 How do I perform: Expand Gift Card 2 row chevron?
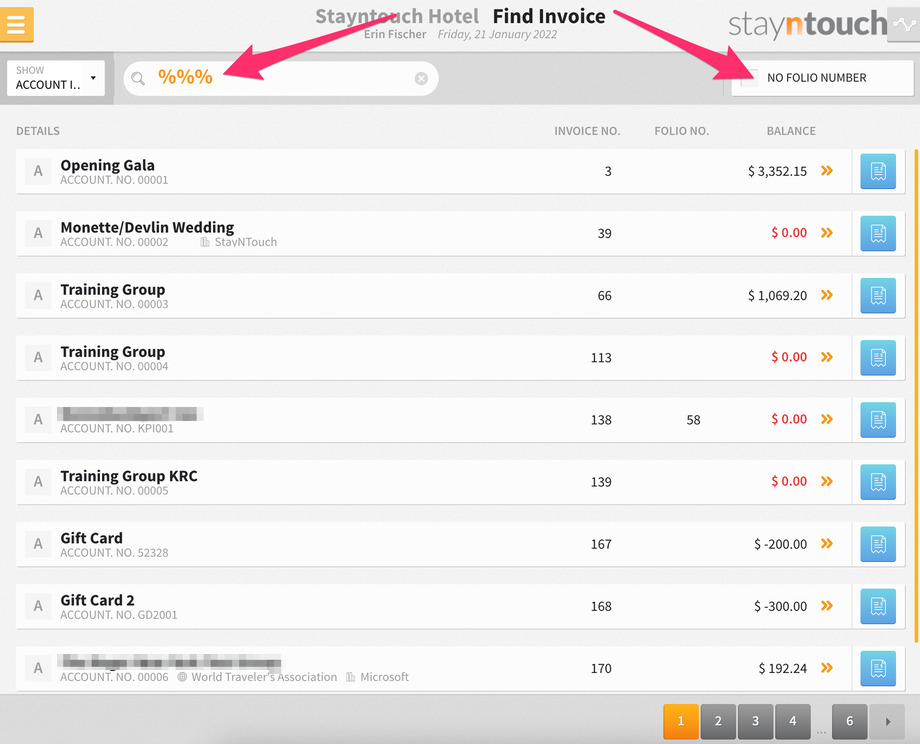pyautogui.click(x=827, y=606)
